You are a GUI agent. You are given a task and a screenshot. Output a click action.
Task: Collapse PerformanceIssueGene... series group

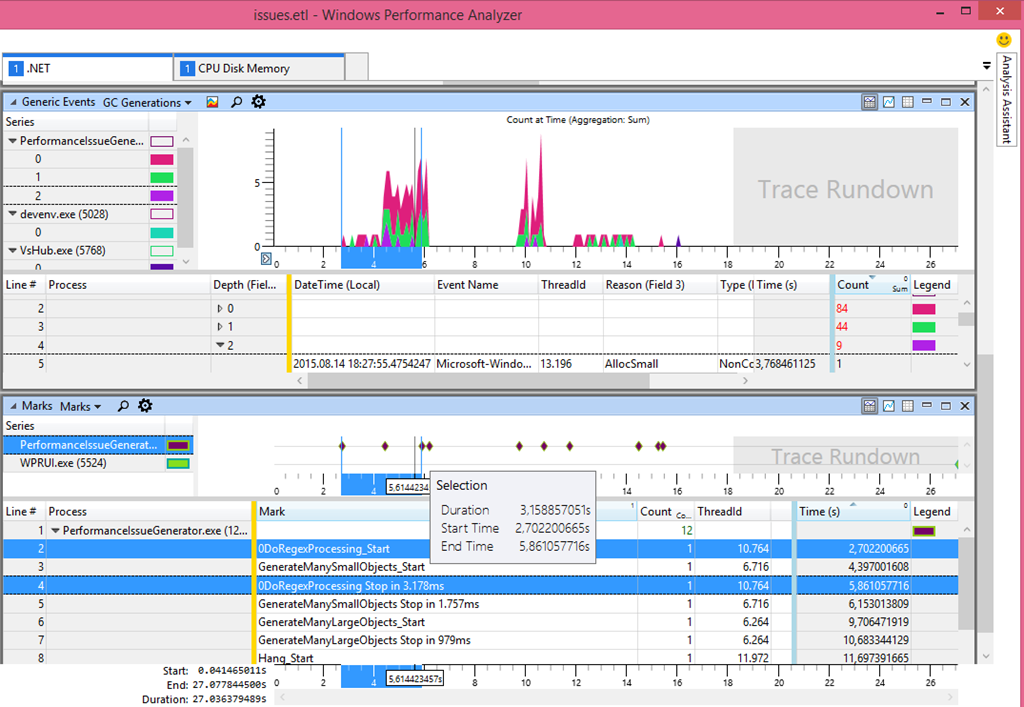coord(12,141)
